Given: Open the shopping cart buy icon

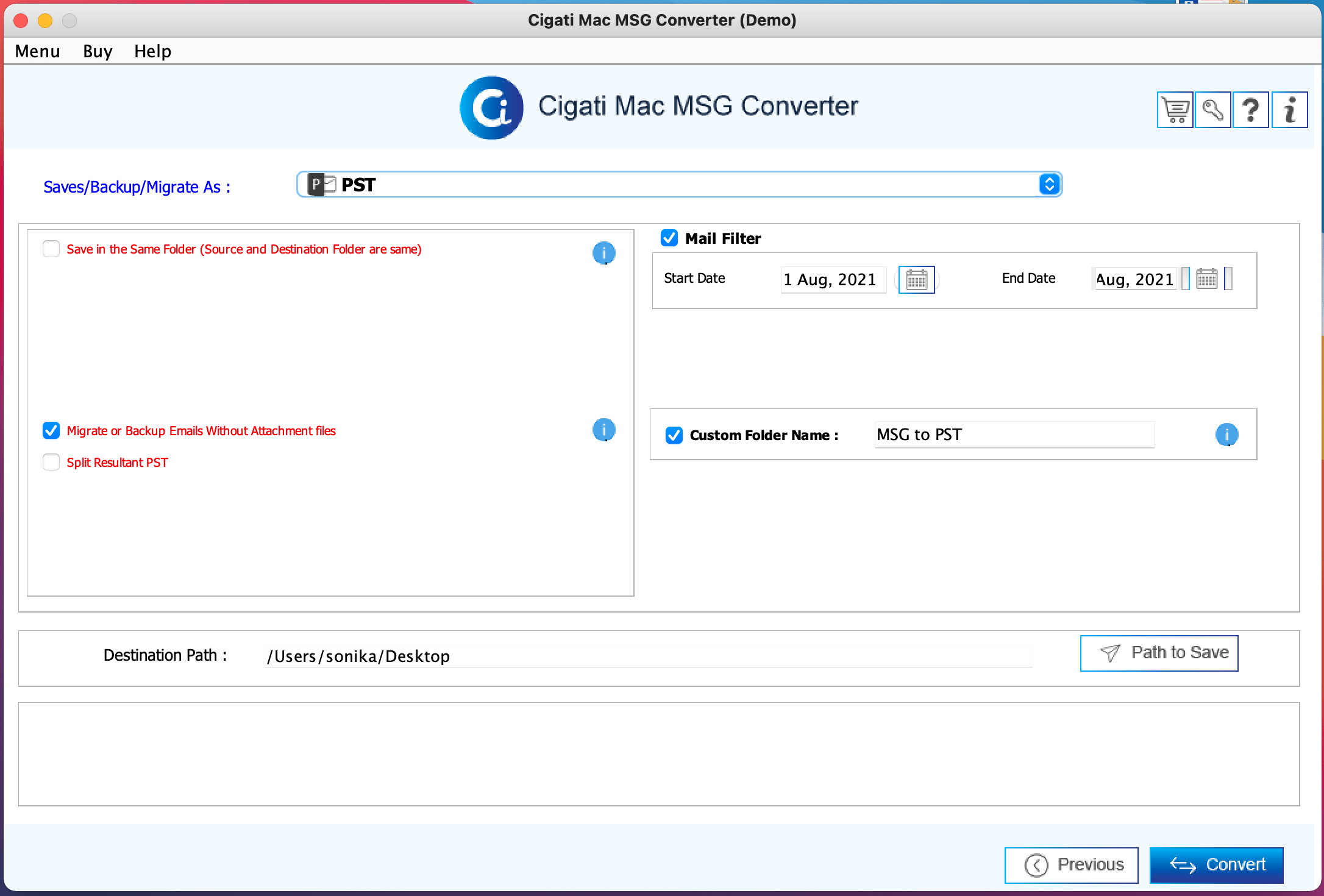Looking at the screenshot, I should click(x=1175, y=110).
